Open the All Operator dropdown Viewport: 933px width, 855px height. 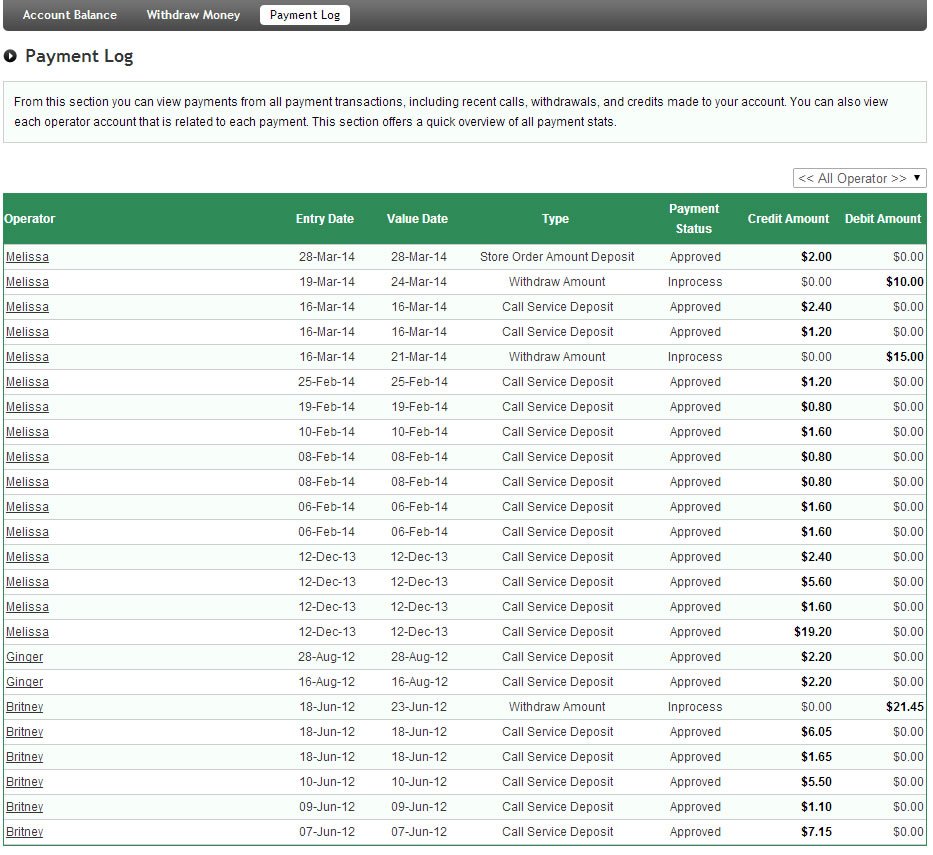click(x=858, y=177)
